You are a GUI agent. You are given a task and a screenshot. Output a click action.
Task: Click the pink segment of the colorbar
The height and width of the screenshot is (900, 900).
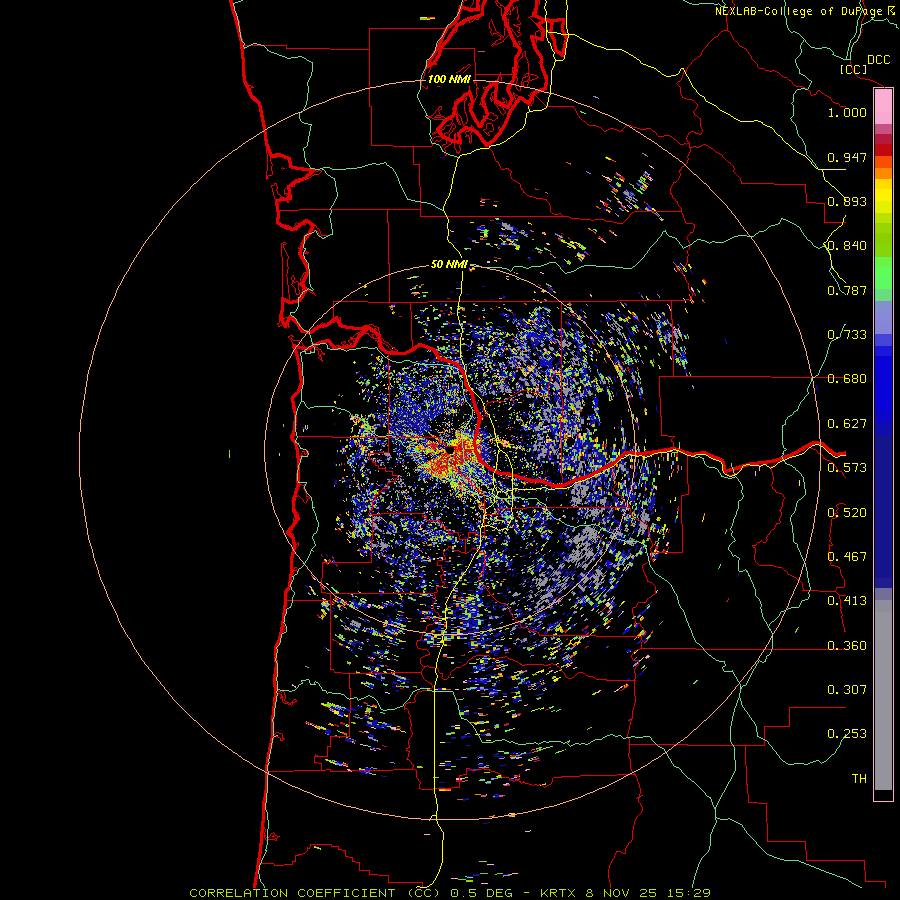point(883,107)
